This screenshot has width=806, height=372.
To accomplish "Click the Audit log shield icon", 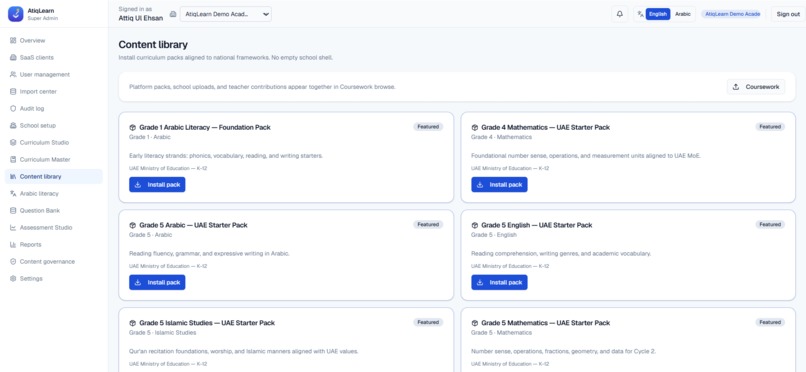I will coord(13,108).
